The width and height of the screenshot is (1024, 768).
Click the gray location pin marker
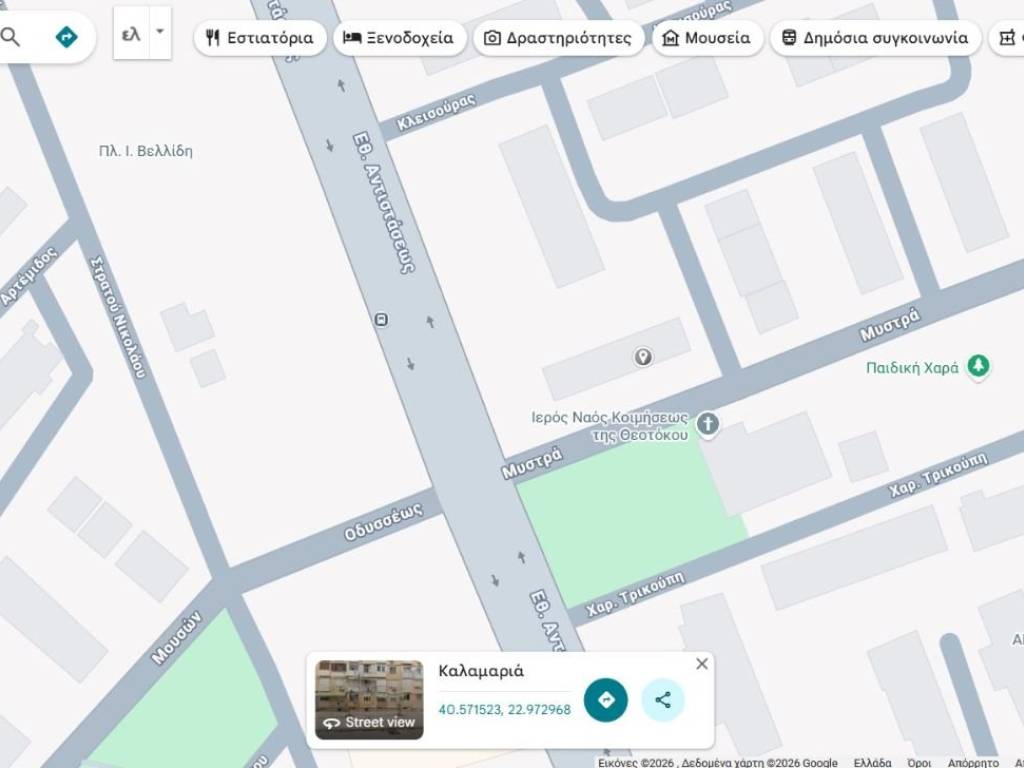(644, 356)
